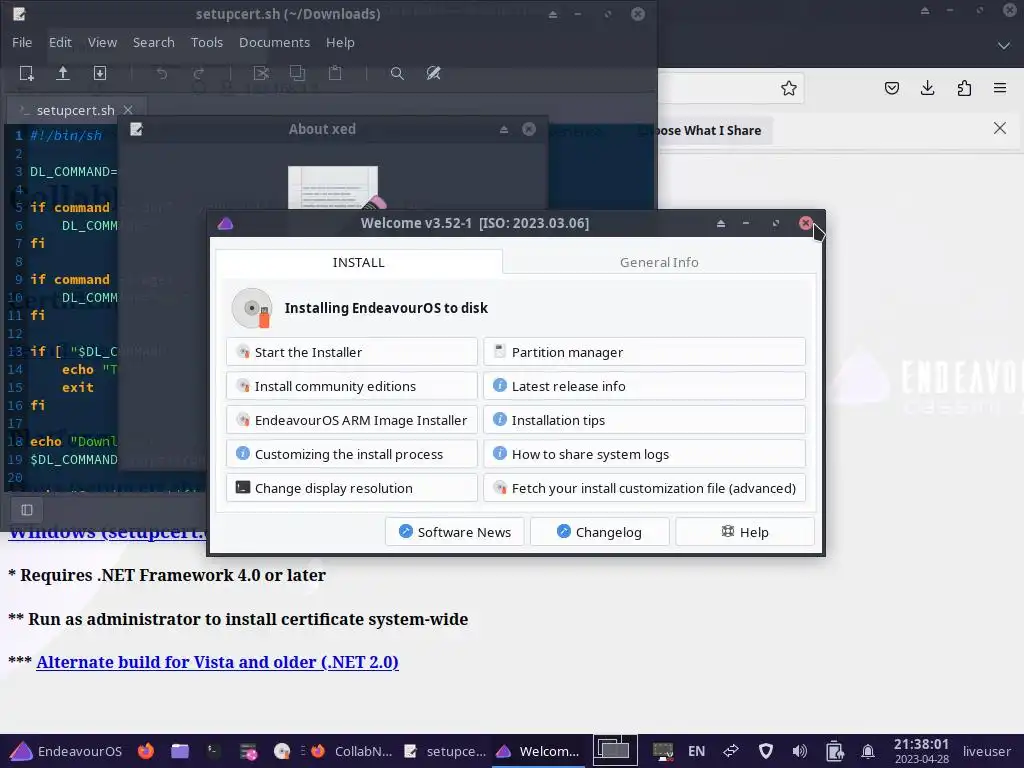Viewport: 1024px width, 768px height.
Task: Open the File menu in xed
Action: pos(22,42)
